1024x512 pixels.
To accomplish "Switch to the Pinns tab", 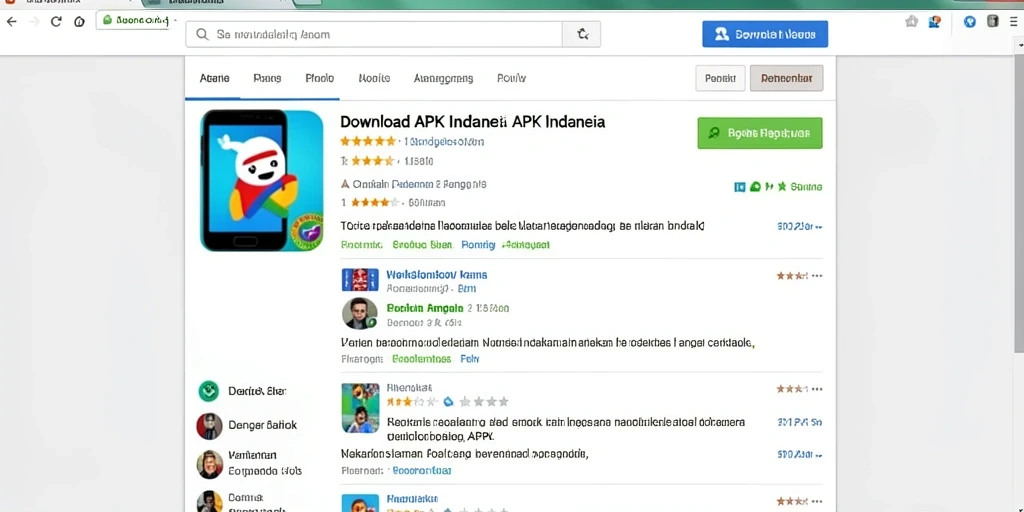I will (x=267, y=78).
